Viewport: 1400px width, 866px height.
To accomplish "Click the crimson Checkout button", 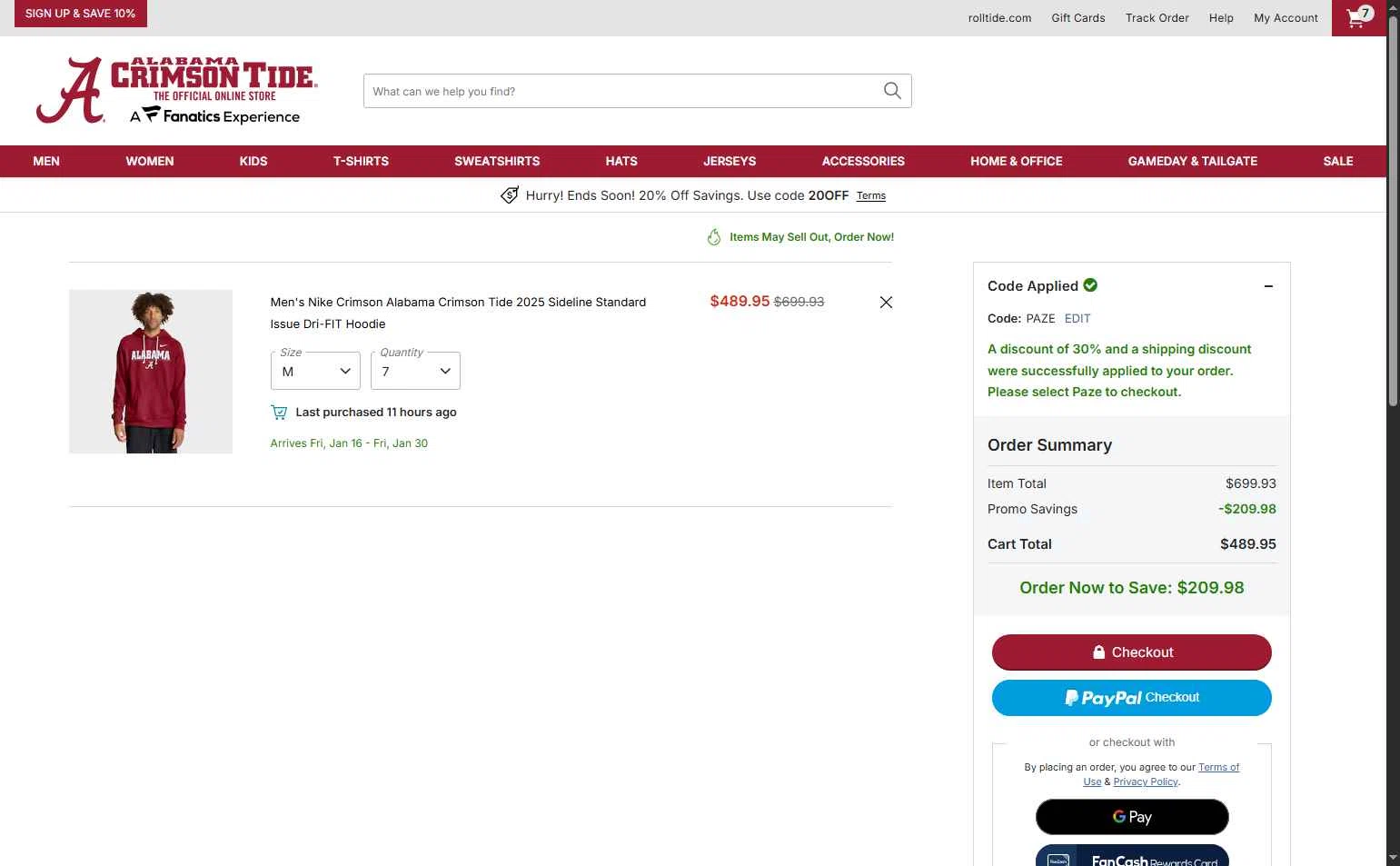I will point(1132,652).
